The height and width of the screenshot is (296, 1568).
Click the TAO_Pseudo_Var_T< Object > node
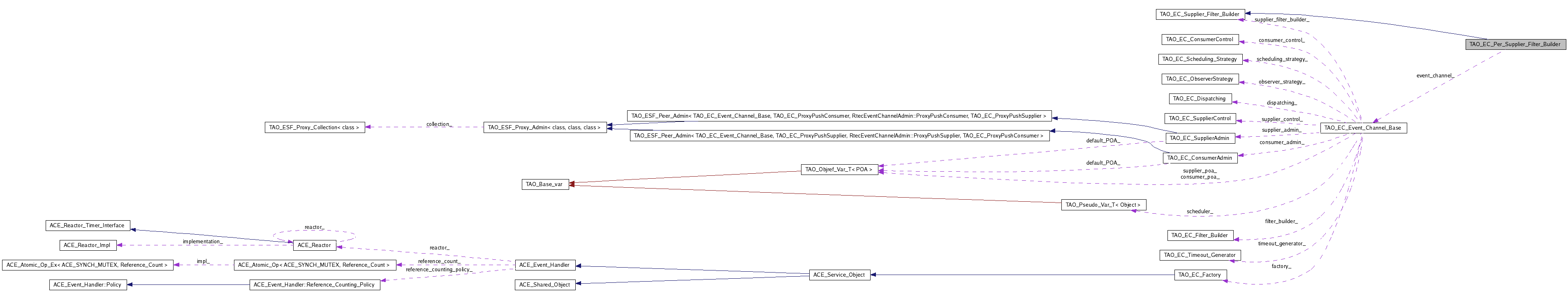[1103, 205]
